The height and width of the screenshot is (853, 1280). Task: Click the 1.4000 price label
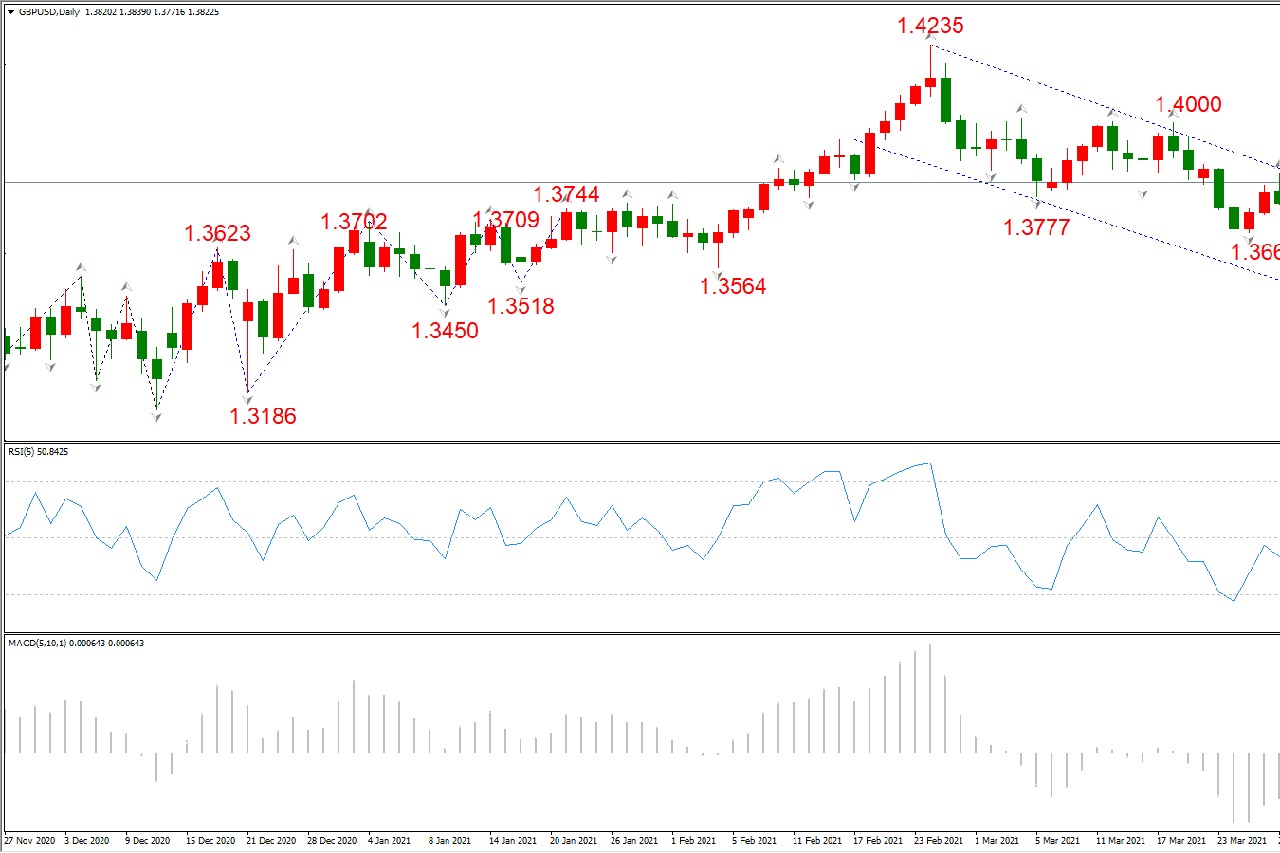(1188, 105)
